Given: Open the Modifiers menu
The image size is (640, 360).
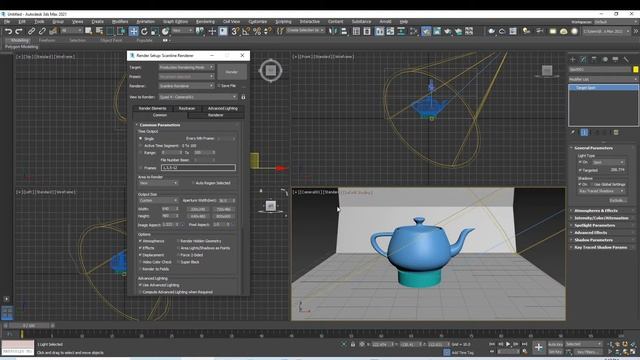Looking at the screenshot, I should [120, 21].
